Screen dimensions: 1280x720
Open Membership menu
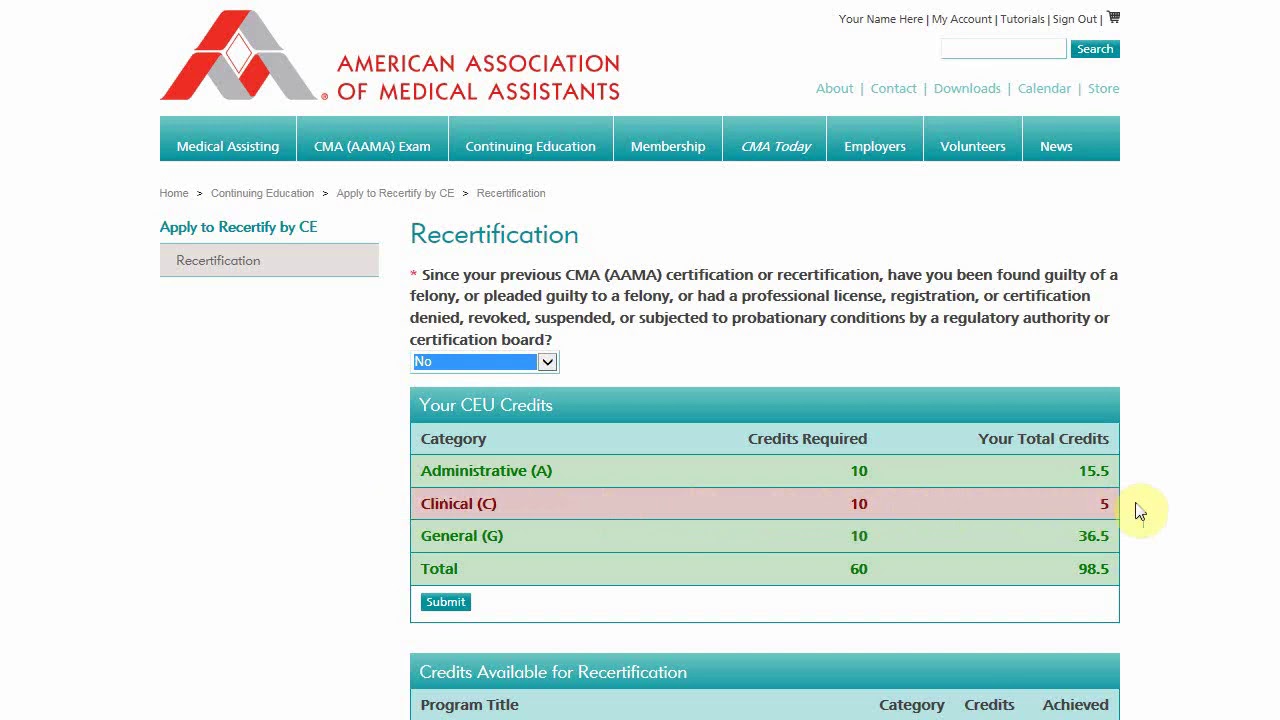pos(668,139)
